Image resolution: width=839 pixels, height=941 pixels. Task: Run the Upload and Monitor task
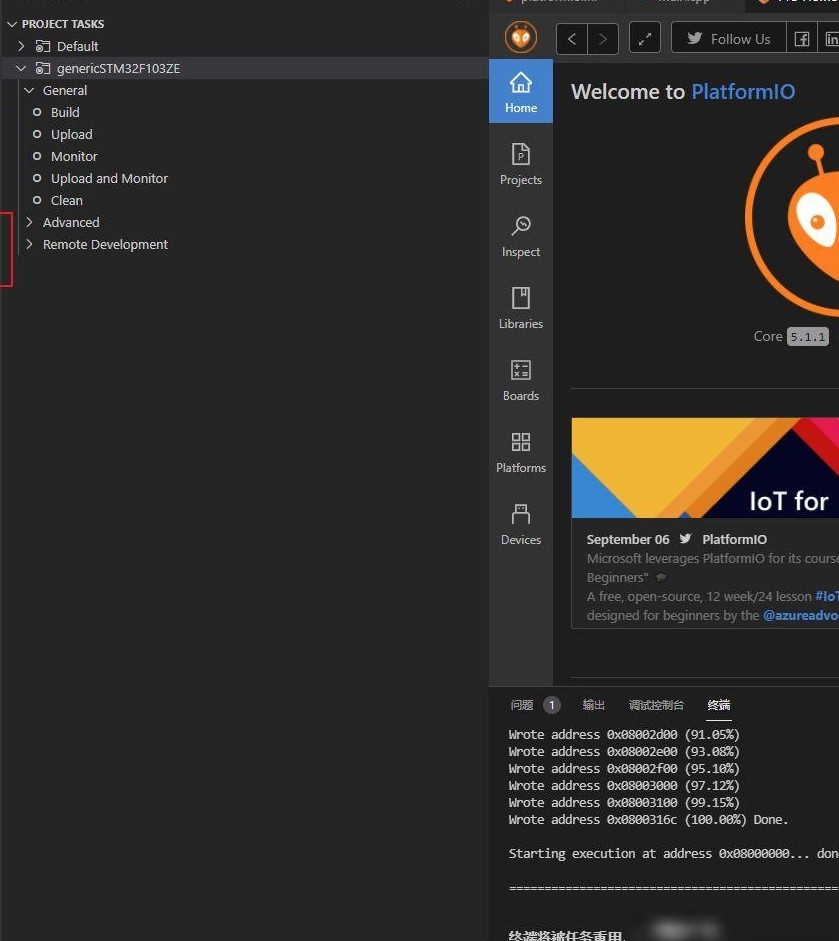[109, 178]
